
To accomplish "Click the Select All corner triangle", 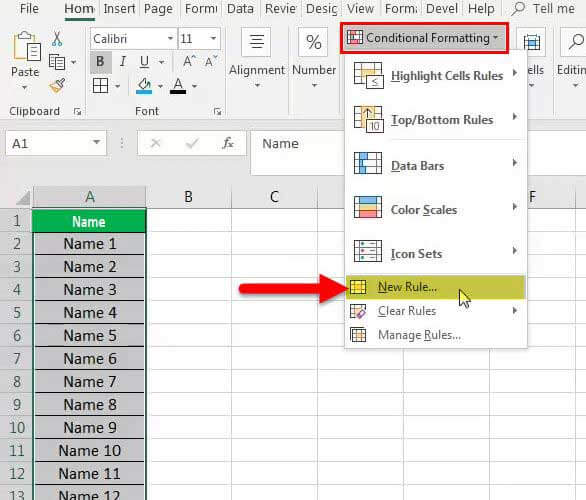I will pos(23,198).
